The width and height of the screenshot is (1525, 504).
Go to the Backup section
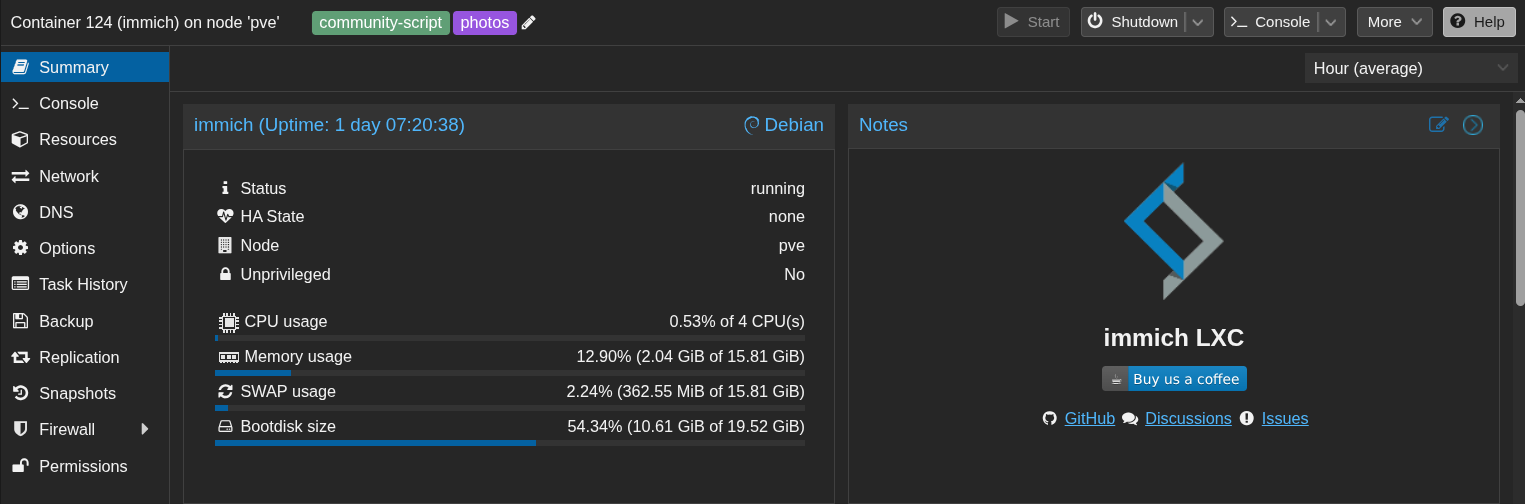point(66,321)
